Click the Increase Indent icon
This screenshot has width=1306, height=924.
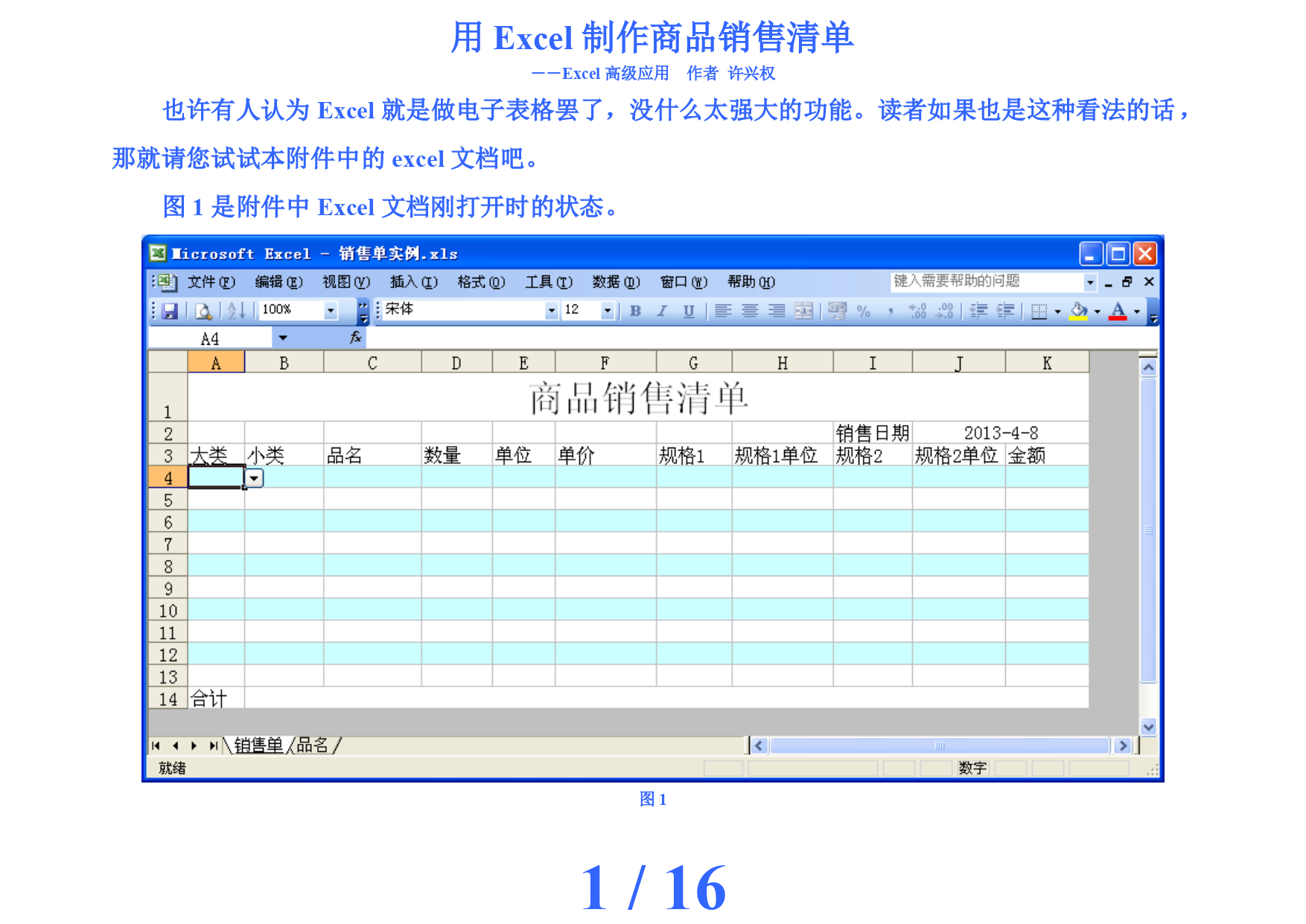pos(1005,310)
